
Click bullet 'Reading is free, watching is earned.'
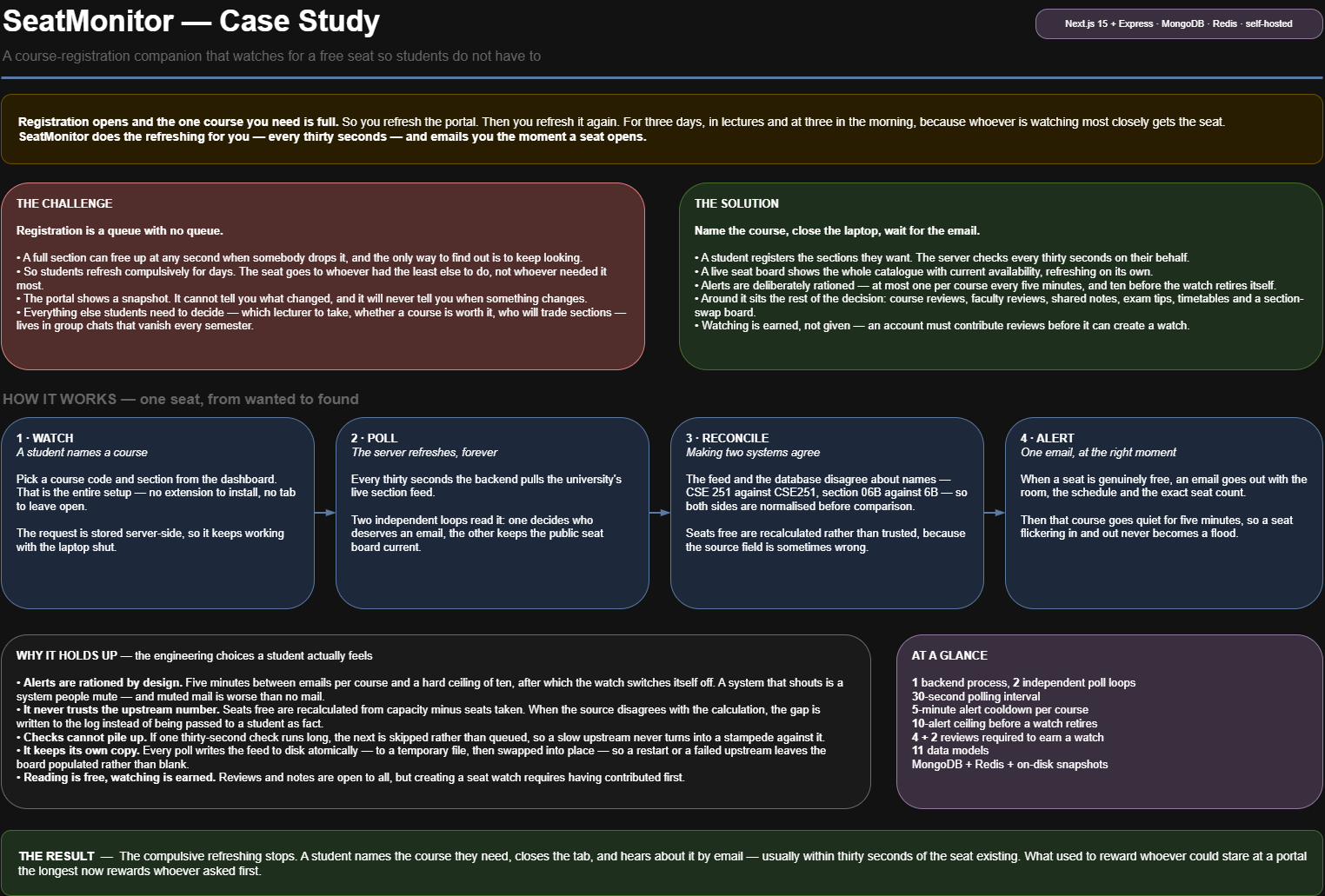coord(351,778)
